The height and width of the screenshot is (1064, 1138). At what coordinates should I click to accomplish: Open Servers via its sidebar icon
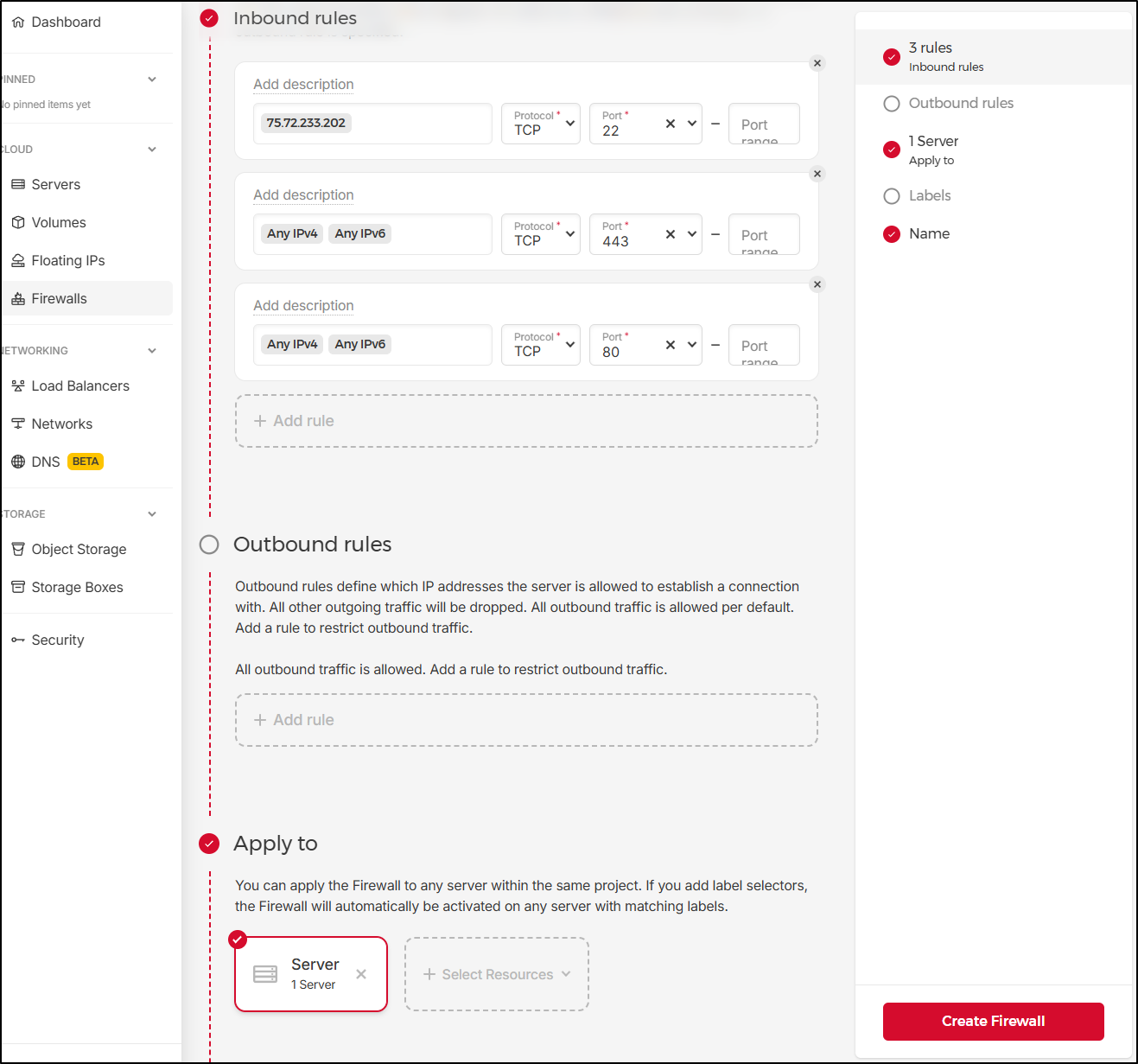(18, 185)
